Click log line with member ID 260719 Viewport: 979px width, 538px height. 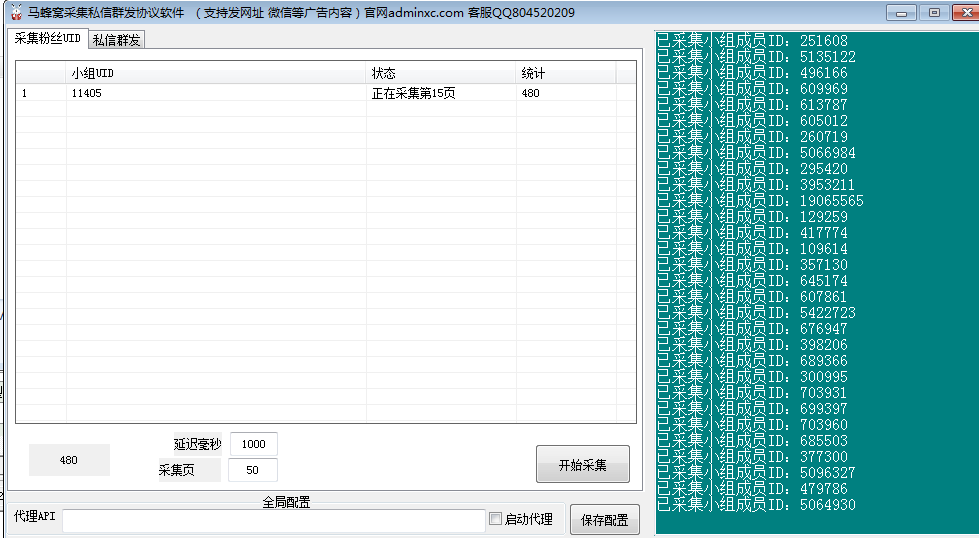[752, 137]
